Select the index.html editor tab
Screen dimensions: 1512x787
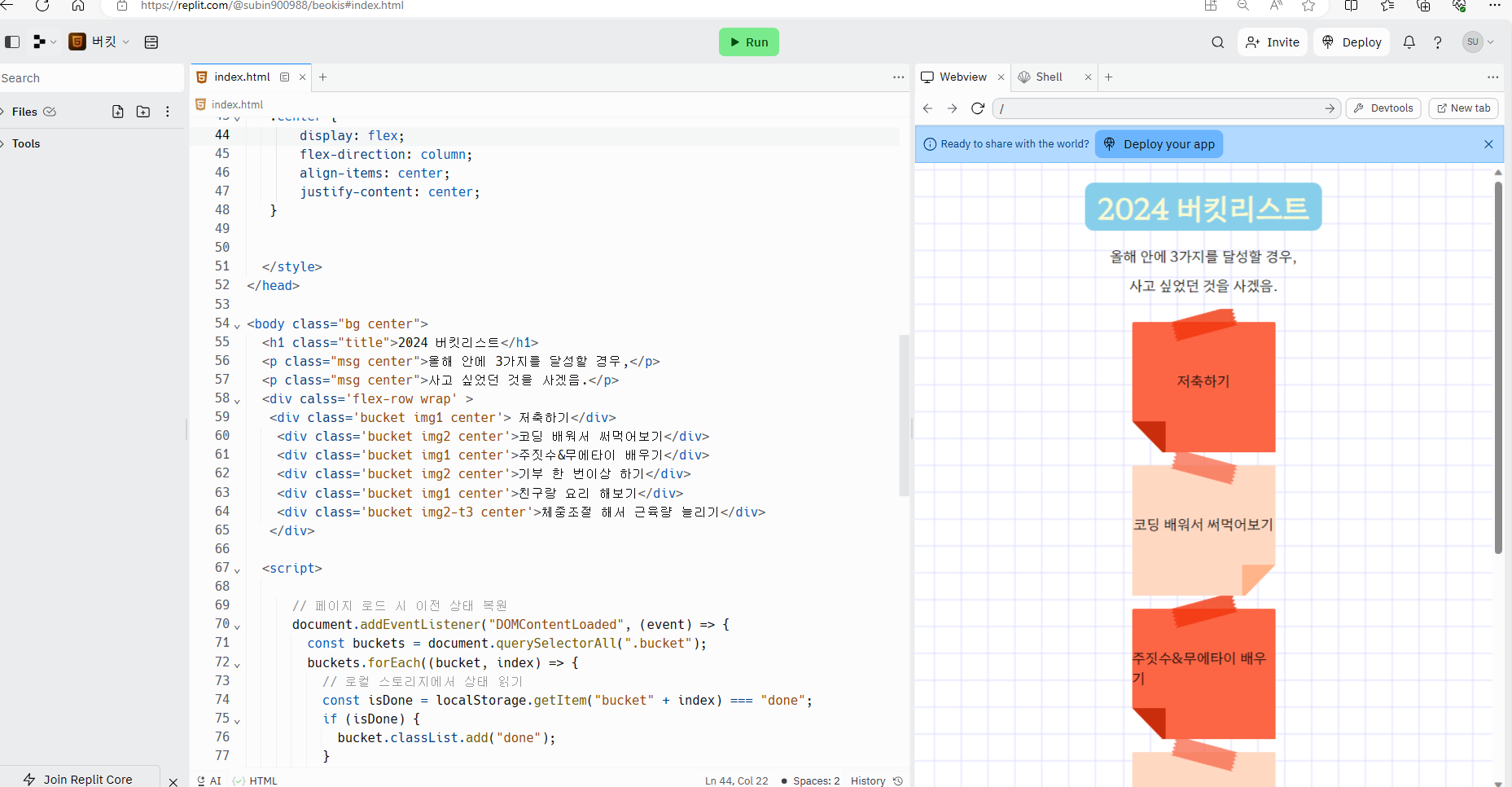[x=242, y=77]
